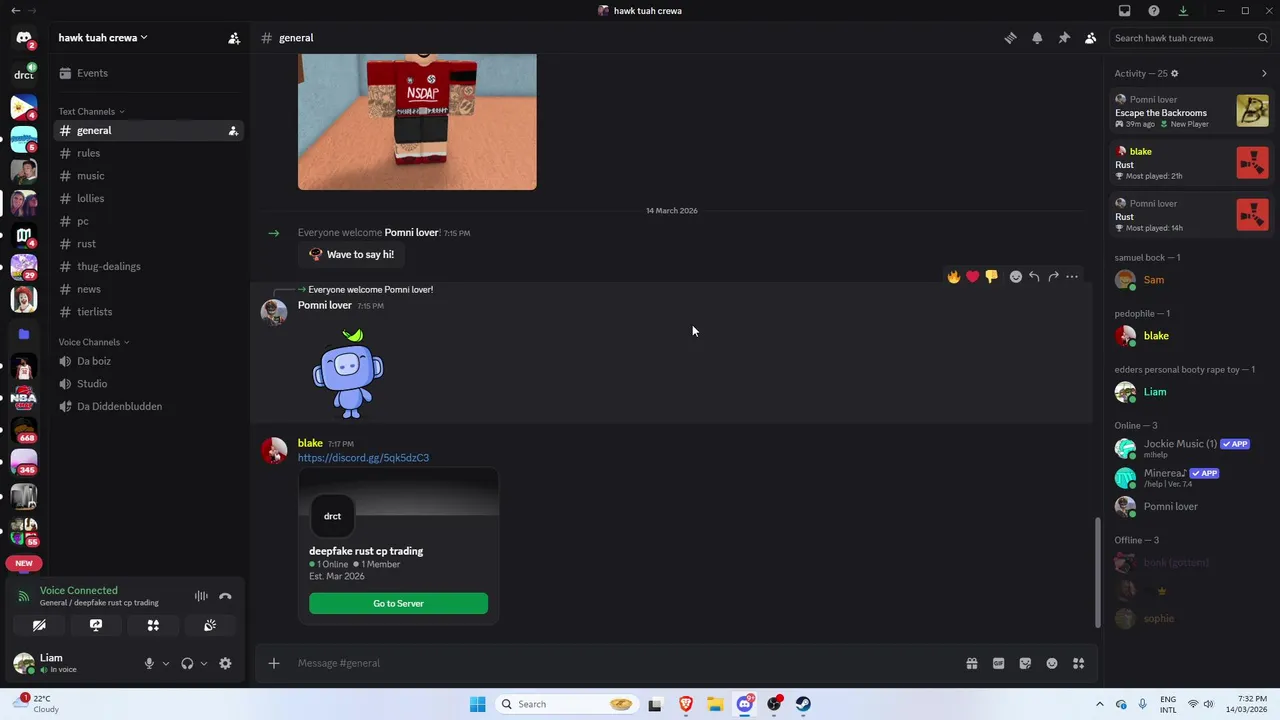
Task: Open the emoji picker in message bar
Action: coord(1052,663)
